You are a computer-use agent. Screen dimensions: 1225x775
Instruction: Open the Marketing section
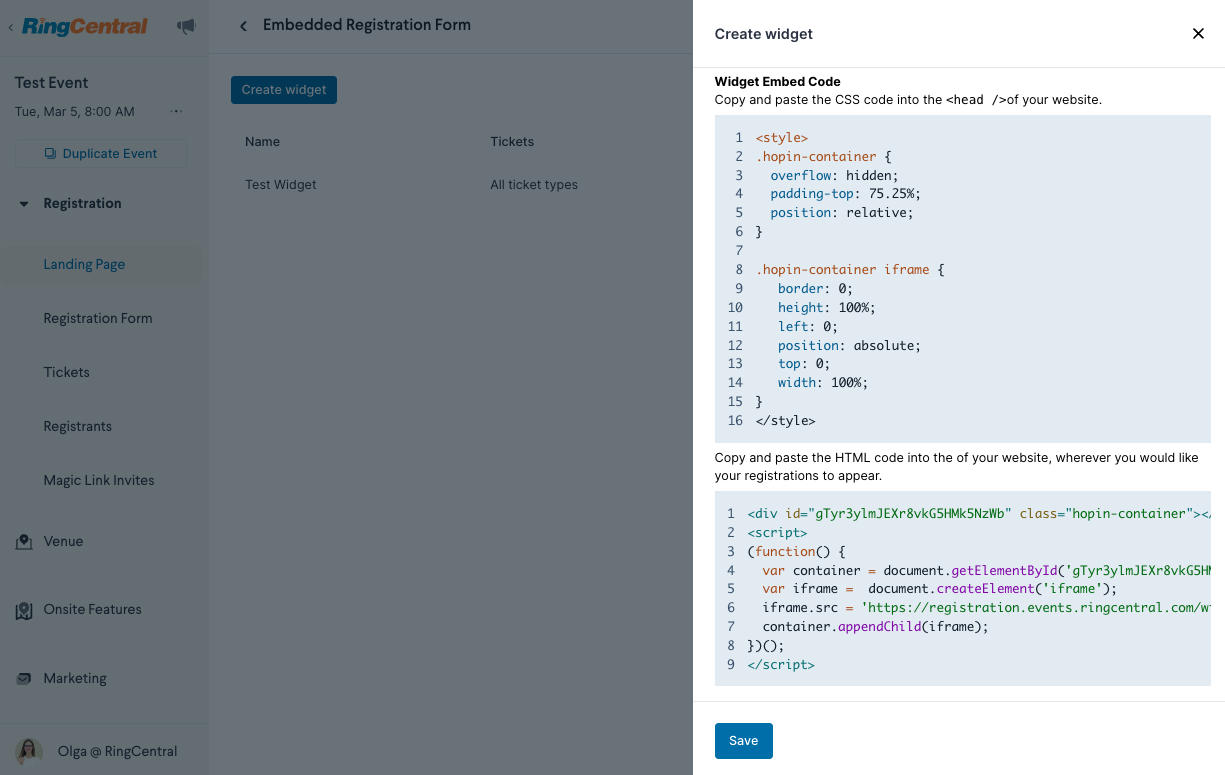(75, 679)
